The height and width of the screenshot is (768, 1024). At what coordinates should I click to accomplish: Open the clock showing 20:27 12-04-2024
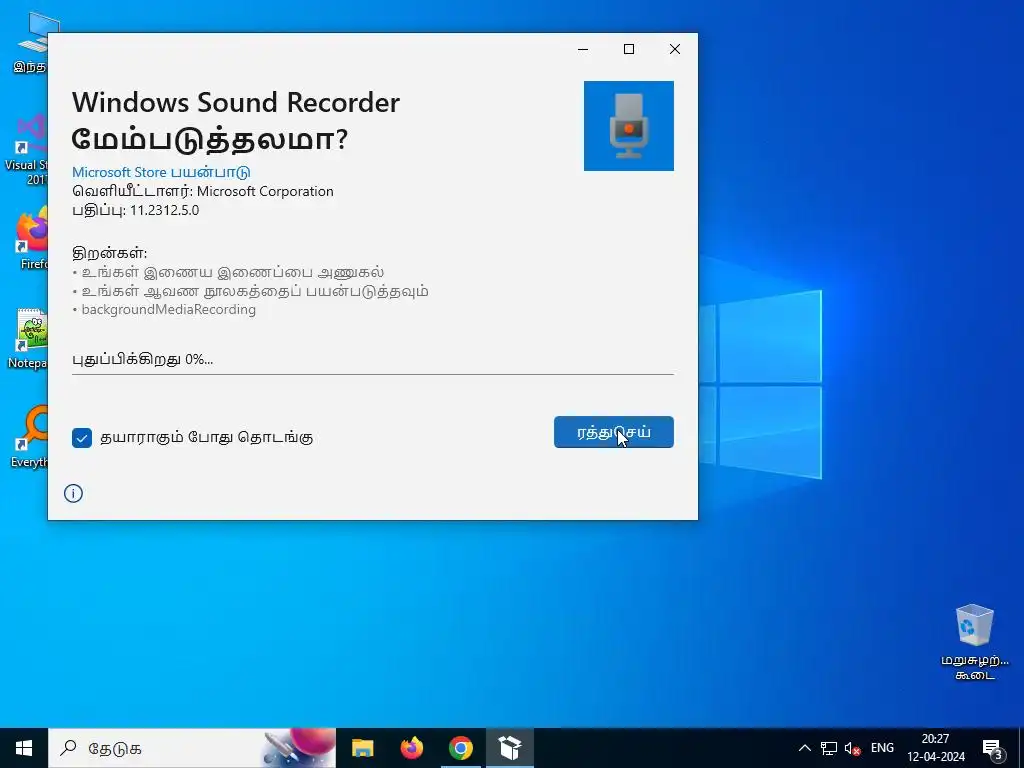tap(935, 748)
